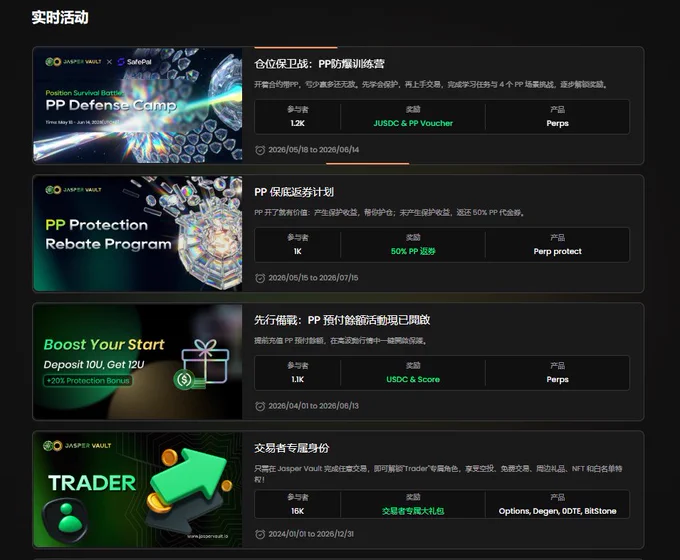Click the JUSDC & PP Voucher reward text
Image resolution: width=680 pixels, height=560 pixels.
[413, 123]
